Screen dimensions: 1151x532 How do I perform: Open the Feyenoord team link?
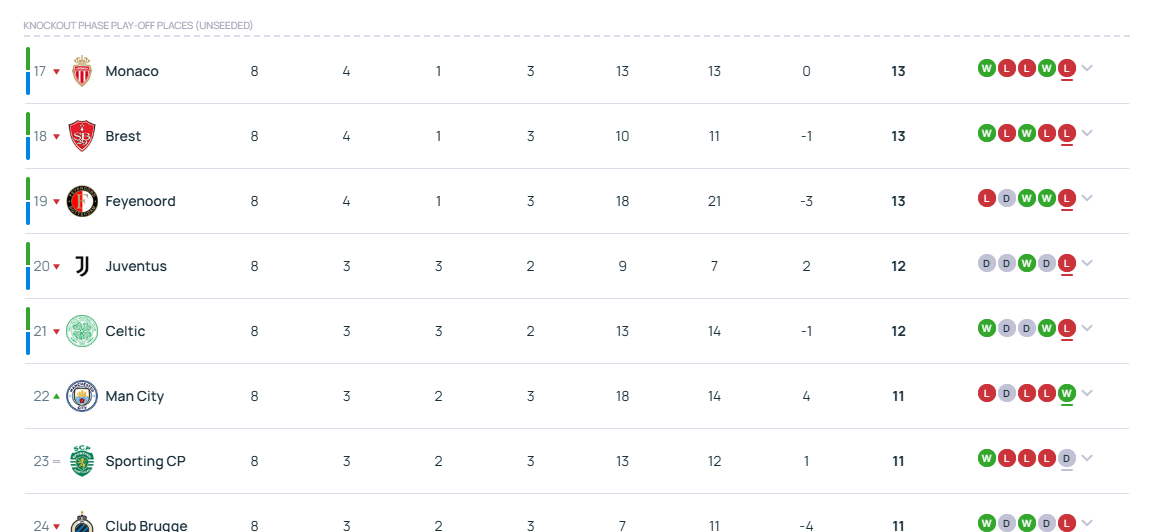coord(140,201)
